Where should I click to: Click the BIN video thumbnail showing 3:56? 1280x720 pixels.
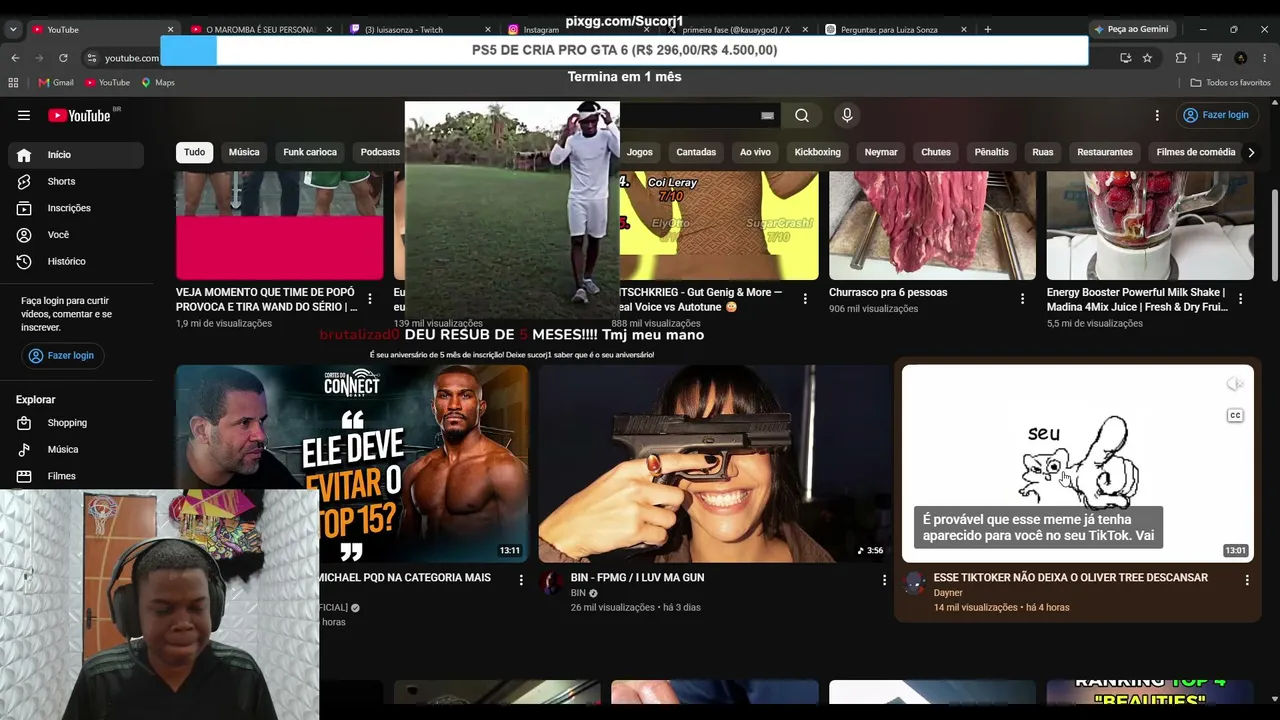[714, 464]
